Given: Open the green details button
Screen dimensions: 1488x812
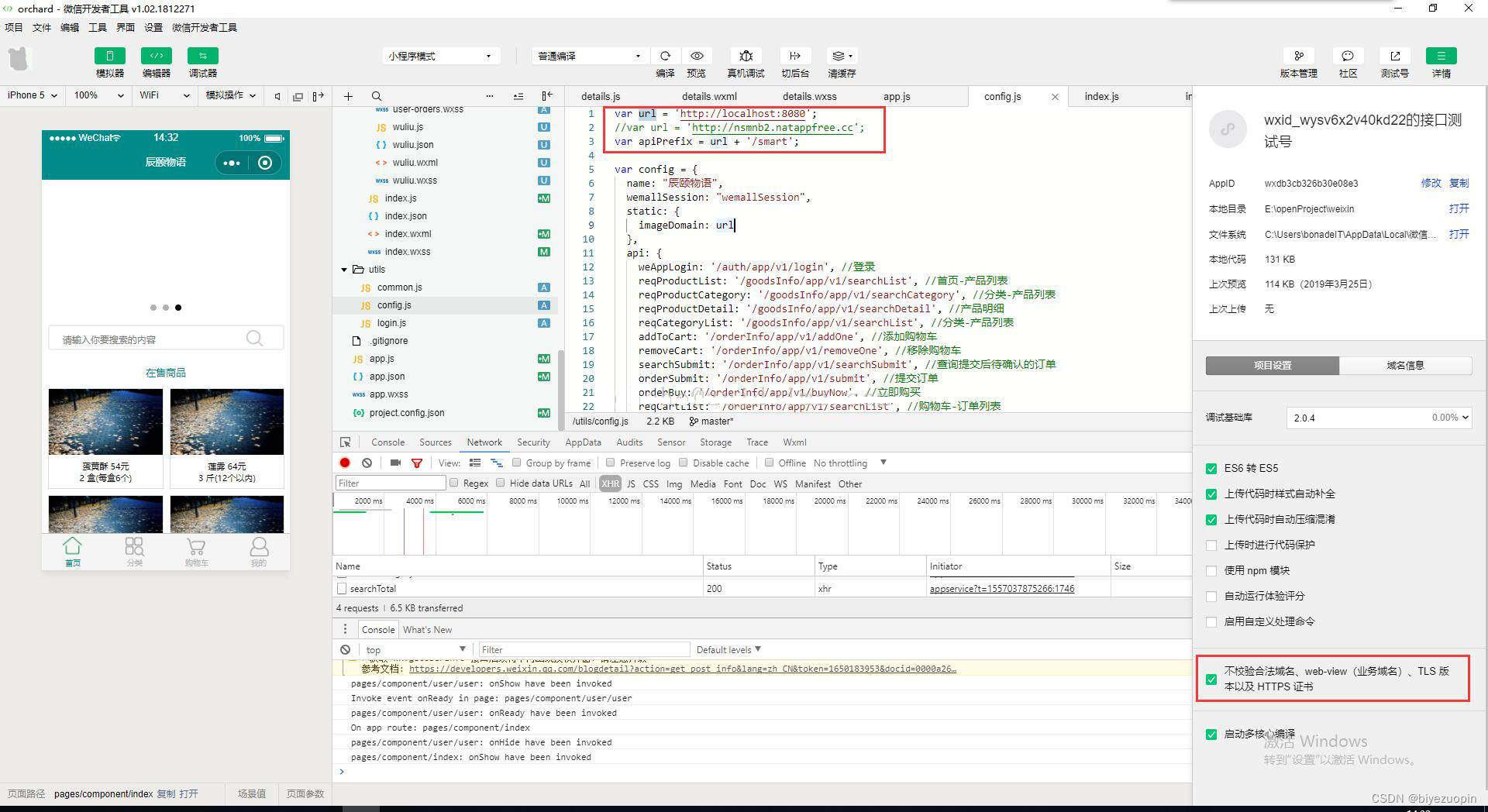Looking at the screenshot, I should [x=1441, y=56].
